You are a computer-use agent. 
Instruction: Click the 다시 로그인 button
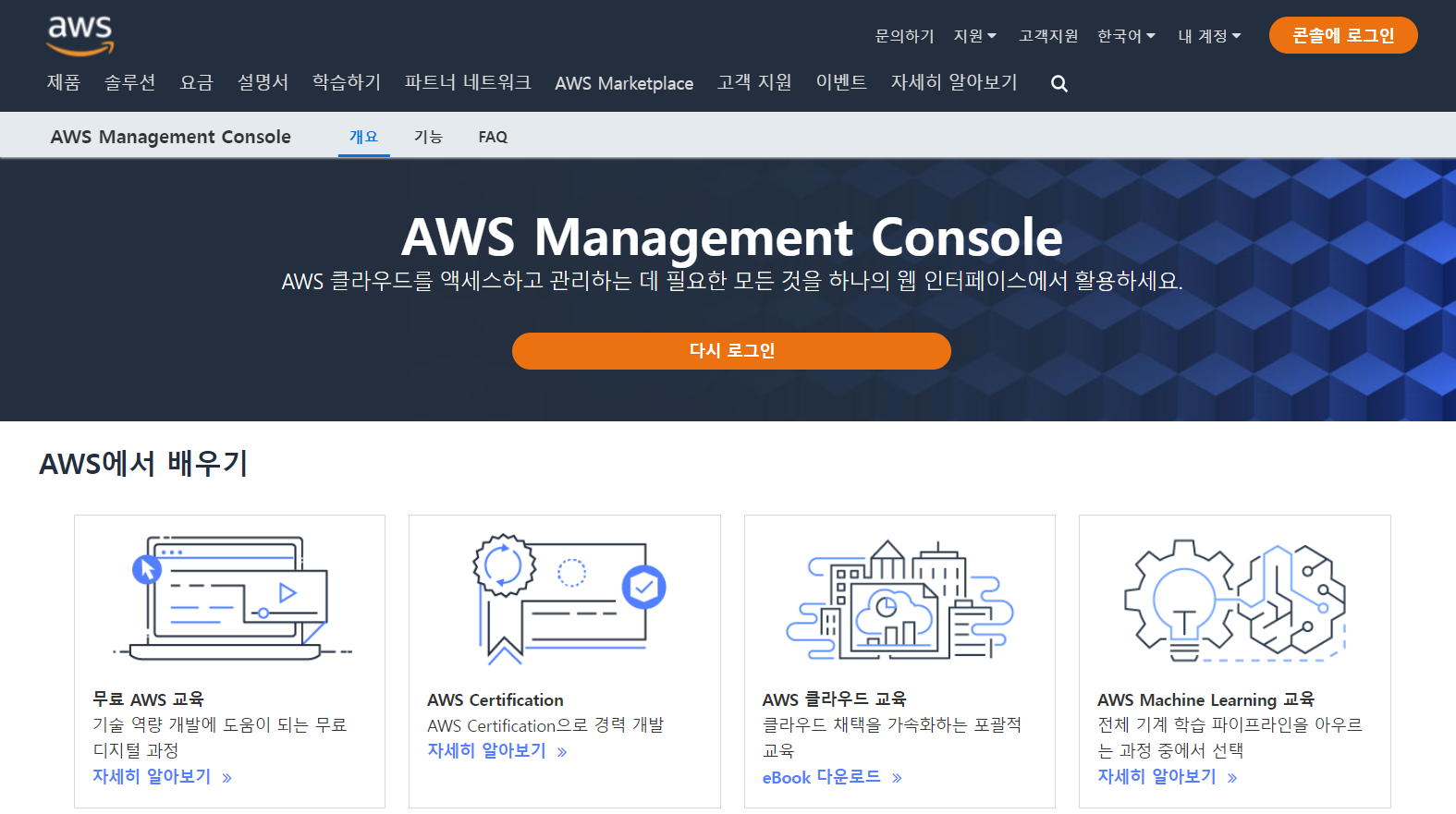point(731,351)
